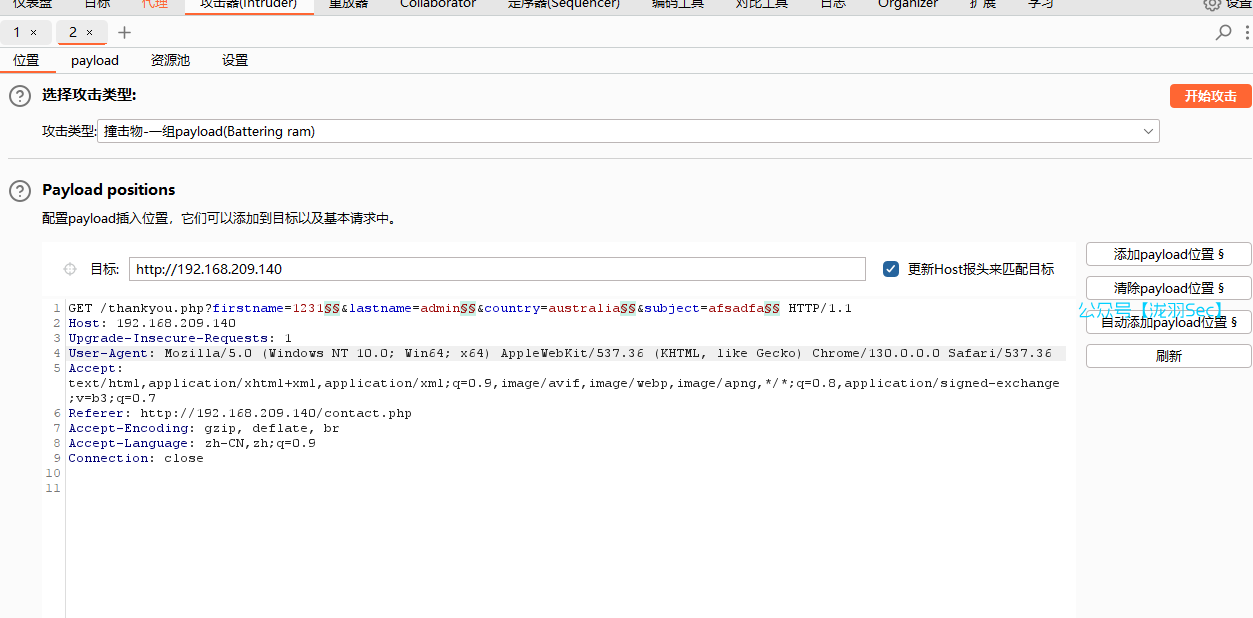Open the 重放器 module

348,5
